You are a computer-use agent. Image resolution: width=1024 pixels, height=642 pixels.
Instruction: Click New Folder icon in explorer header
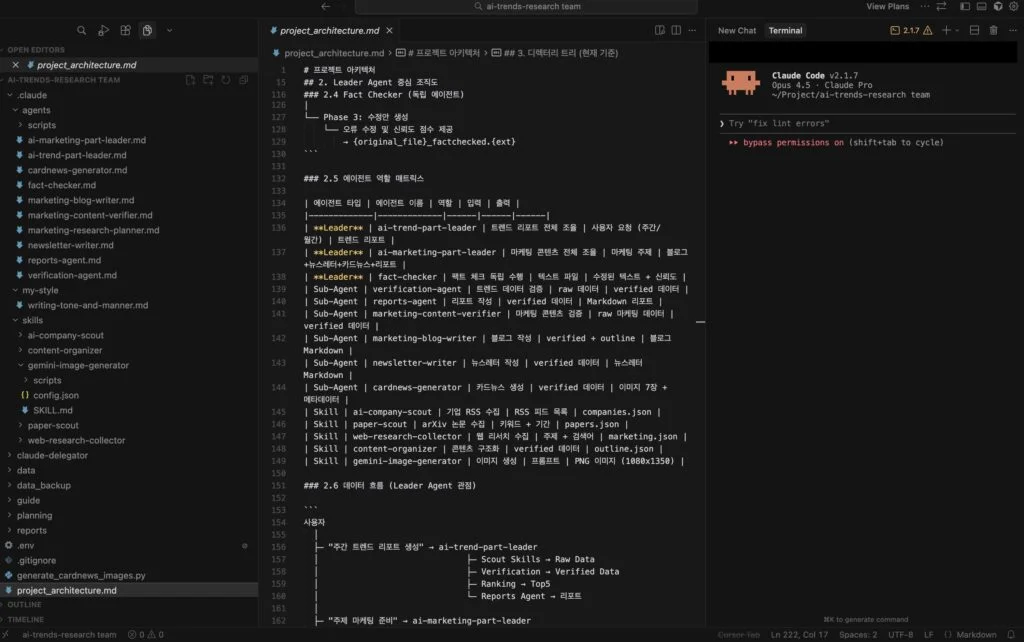pos(208,80)
